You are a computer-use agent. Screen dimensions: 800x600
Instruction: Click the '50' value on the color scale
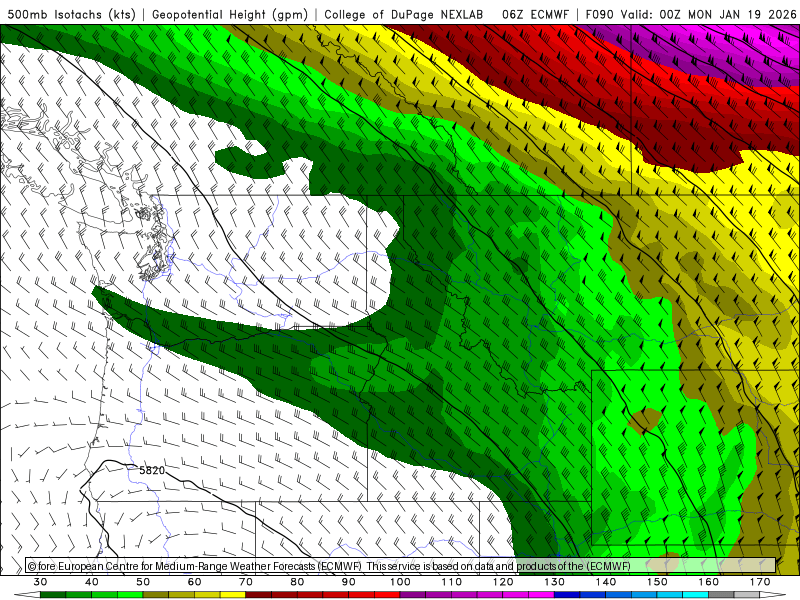143,582
